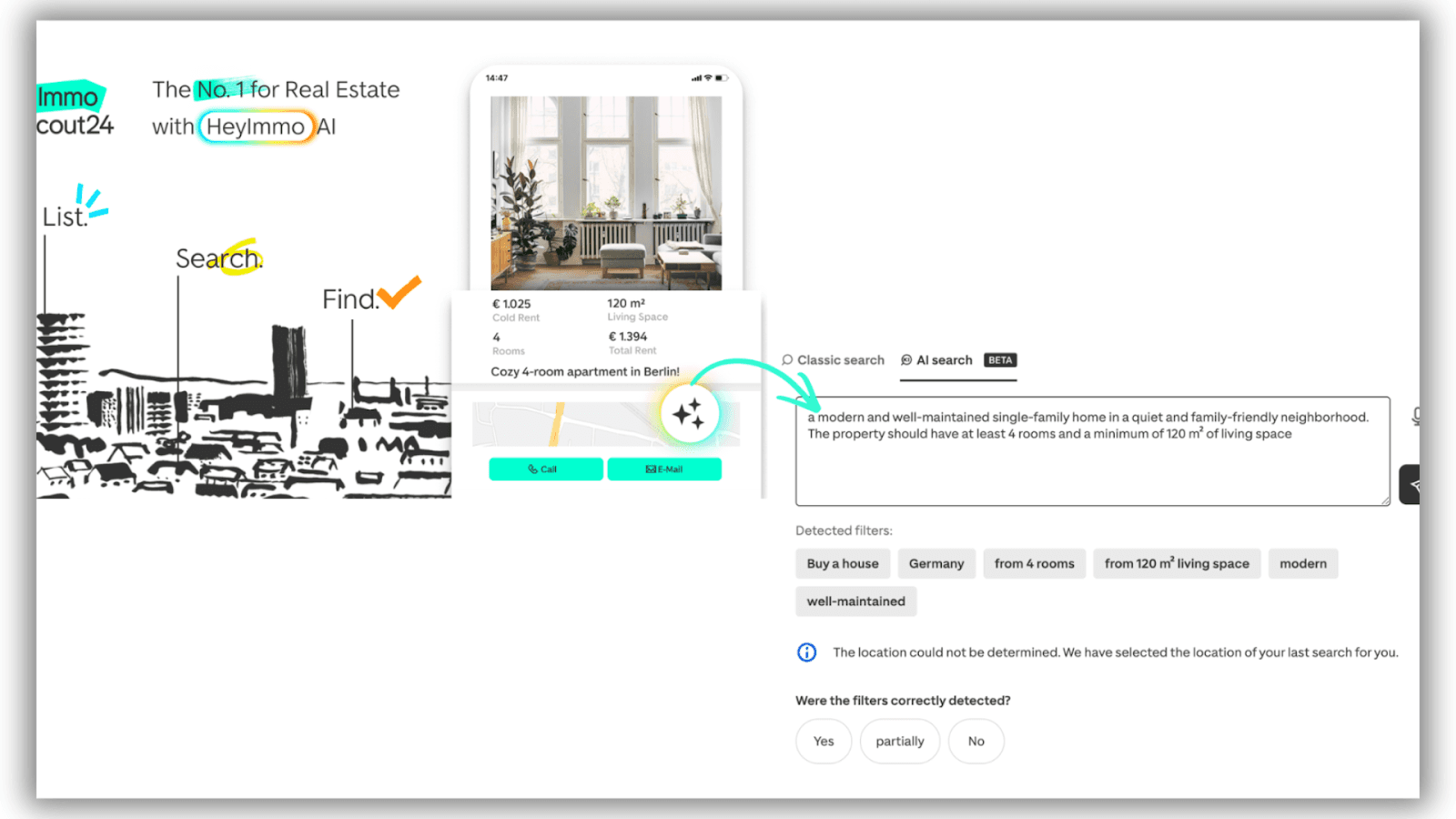Click the 'Find.' heading text

click(x=350, y=299)
